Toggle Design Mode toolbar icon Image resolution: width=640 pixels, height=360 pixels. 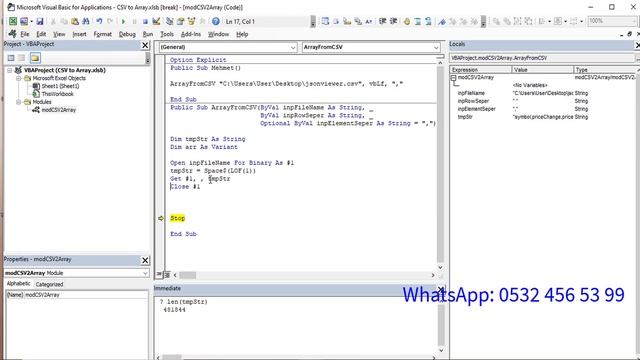pyautogui.click(x=156, y=21)
